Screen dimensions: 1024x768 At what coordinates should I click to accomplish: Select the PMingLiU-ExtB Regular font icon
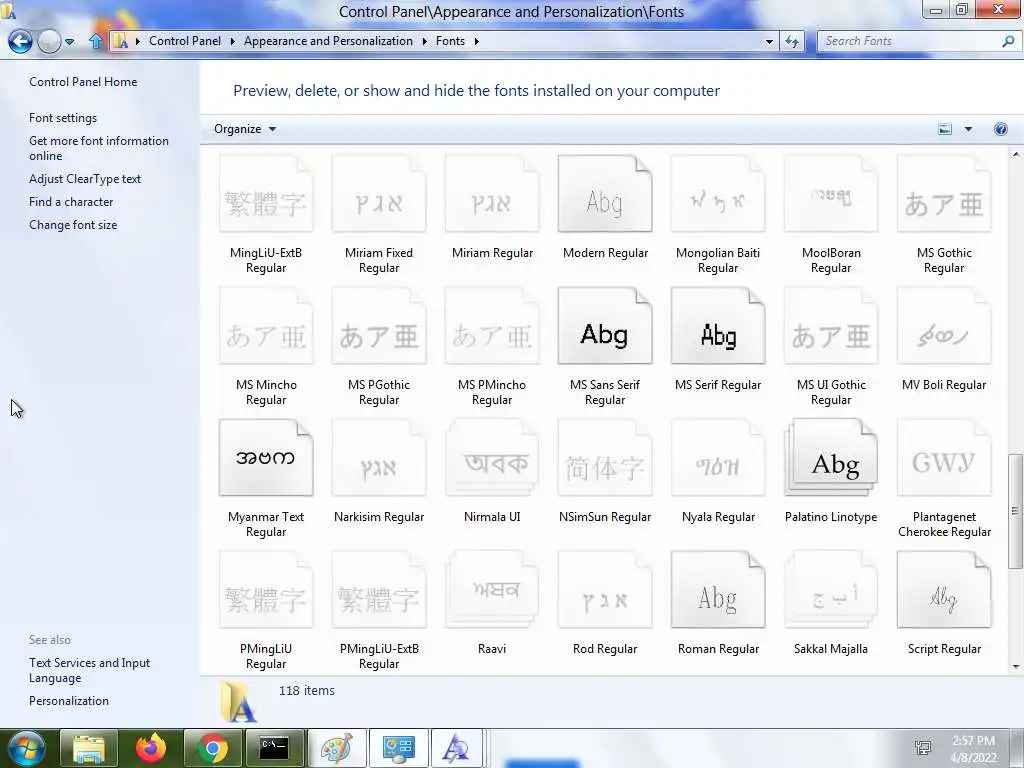pyautogui.click(x=379, y=589)
